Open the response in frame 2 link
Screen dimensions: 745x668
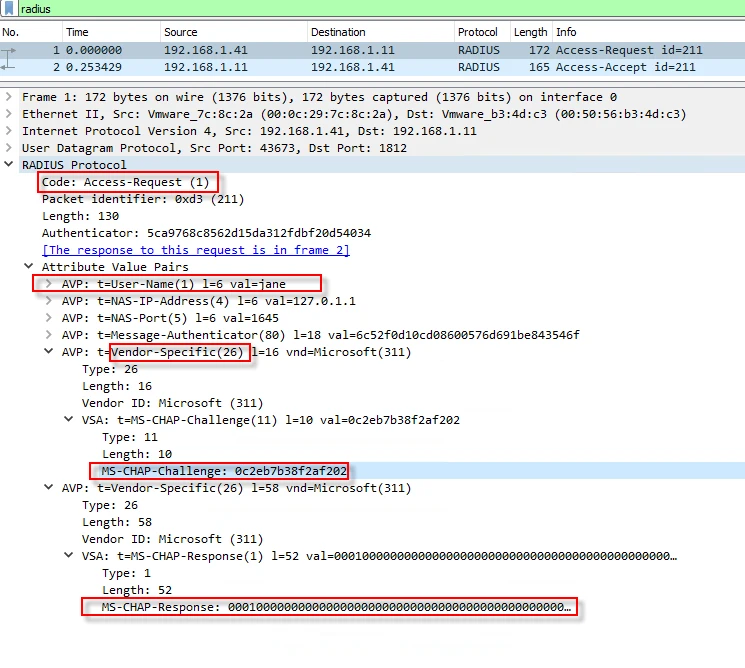click(x=195, y=250)
